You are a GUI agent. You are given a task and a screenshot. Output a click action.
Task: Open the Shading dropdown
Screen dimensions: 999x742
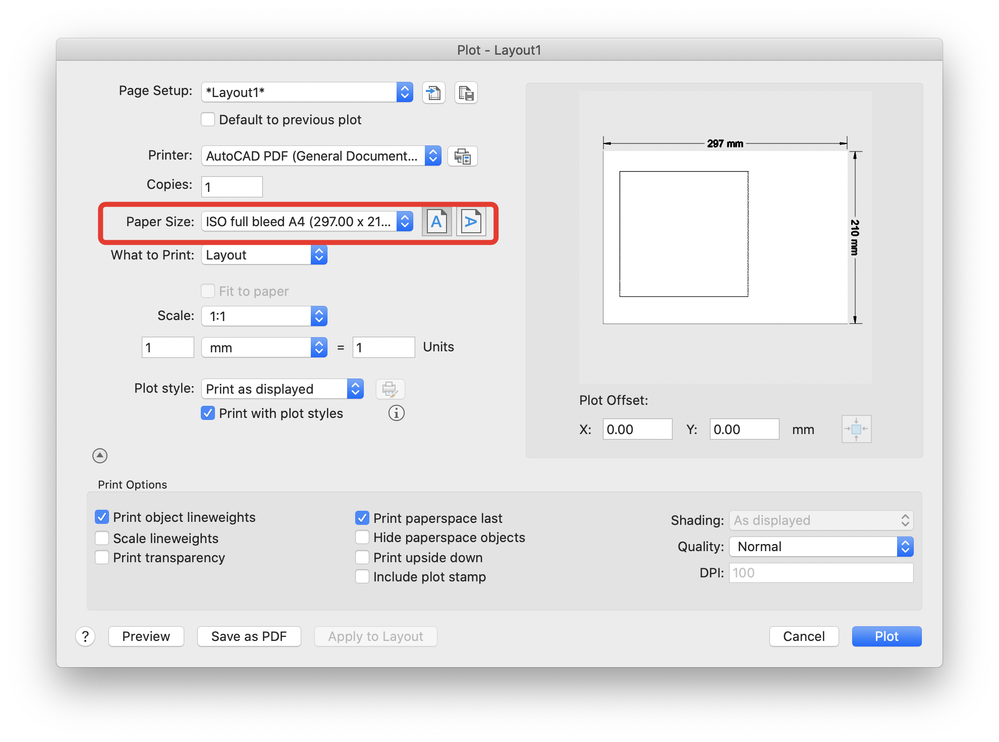click(821, 520)
